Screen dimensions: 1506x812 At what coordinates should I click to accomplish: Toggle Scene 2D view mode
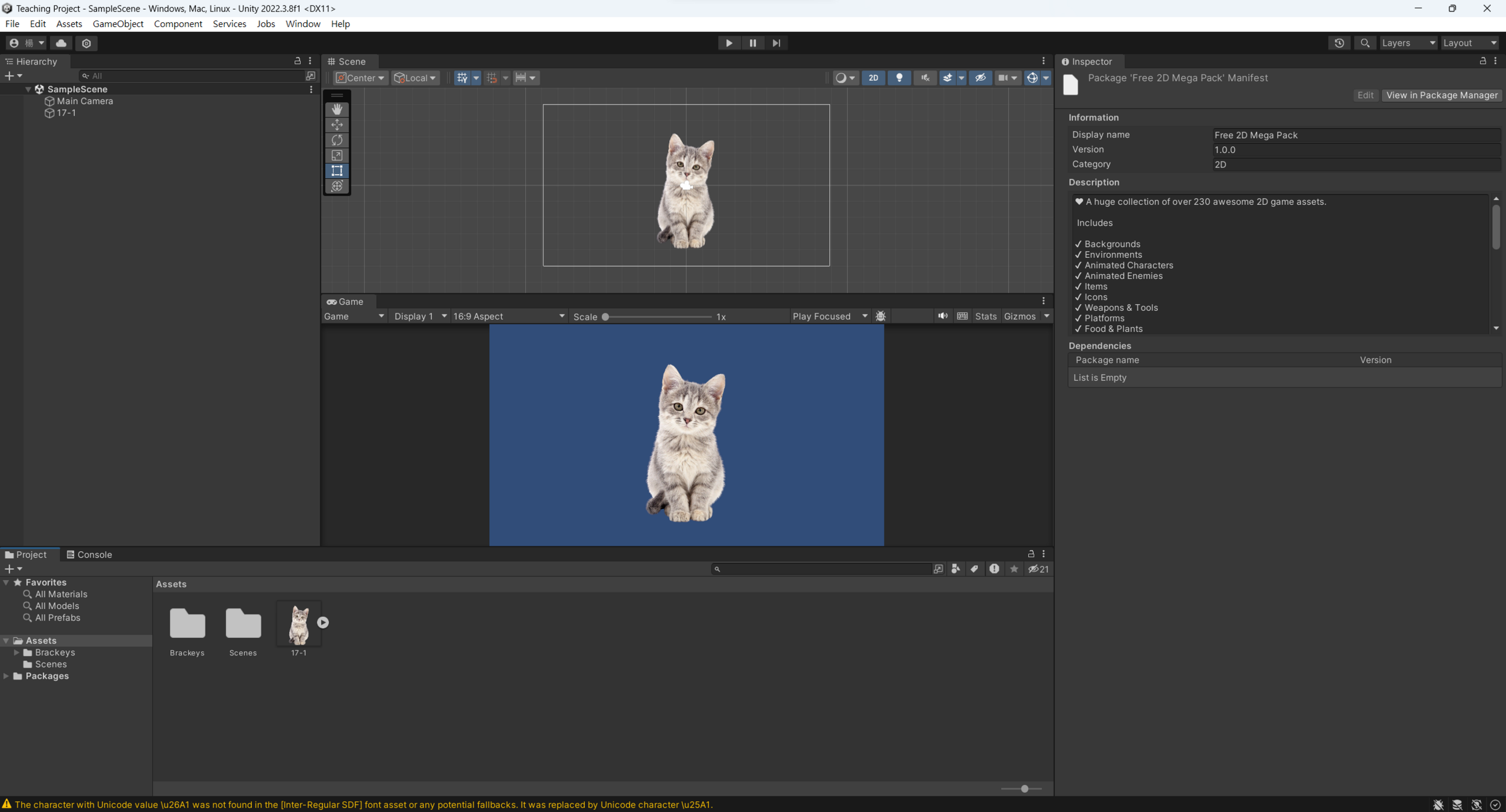click(873, 78)
